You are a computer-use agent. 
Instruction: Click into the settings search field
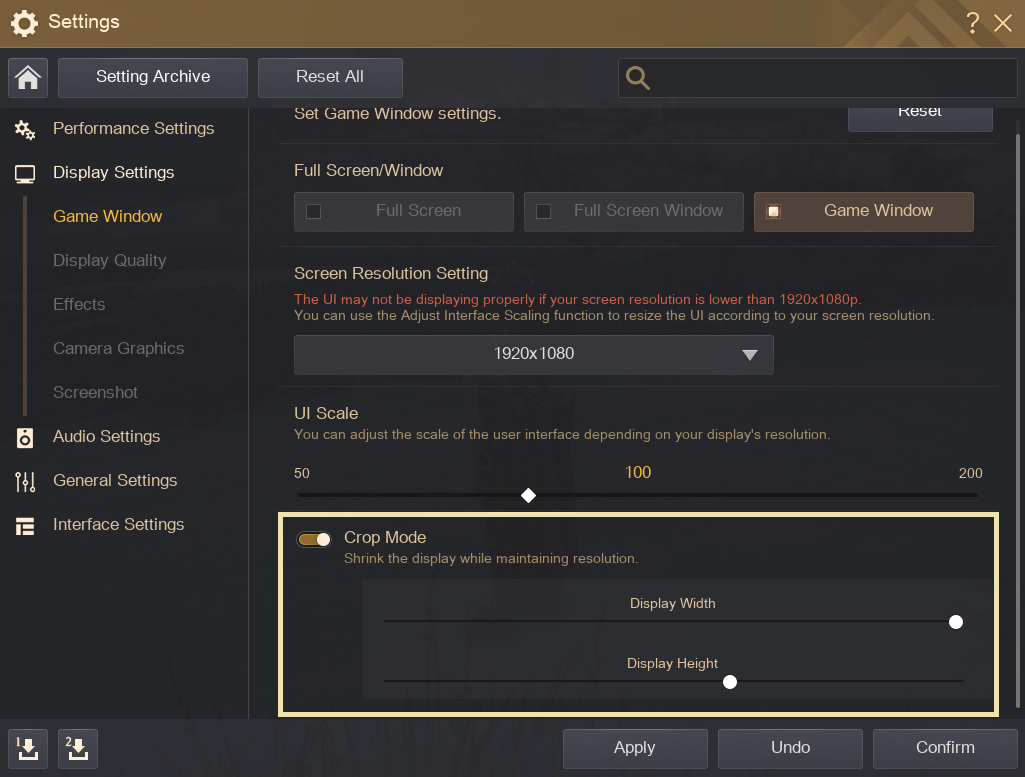[817, 78]
